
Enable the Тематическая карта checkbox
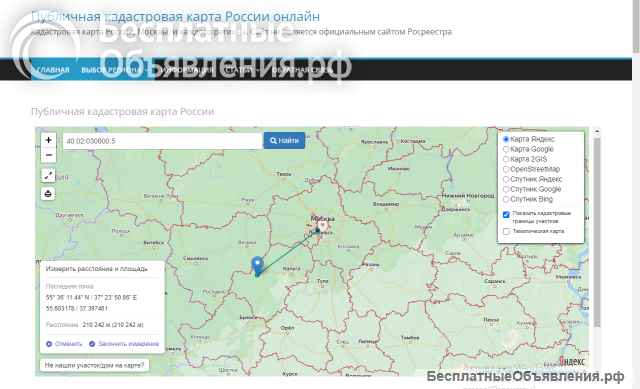click(507, 231)
